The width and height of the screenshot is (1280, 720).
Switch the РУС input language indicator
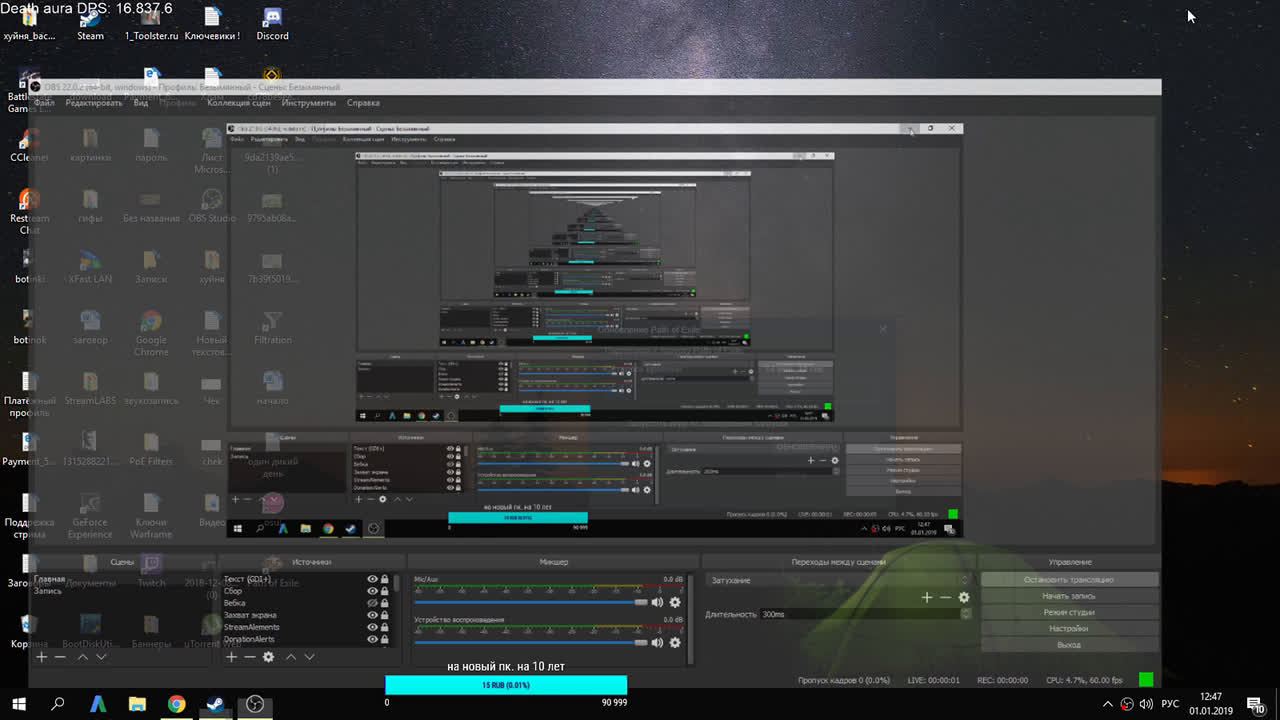1169,704
